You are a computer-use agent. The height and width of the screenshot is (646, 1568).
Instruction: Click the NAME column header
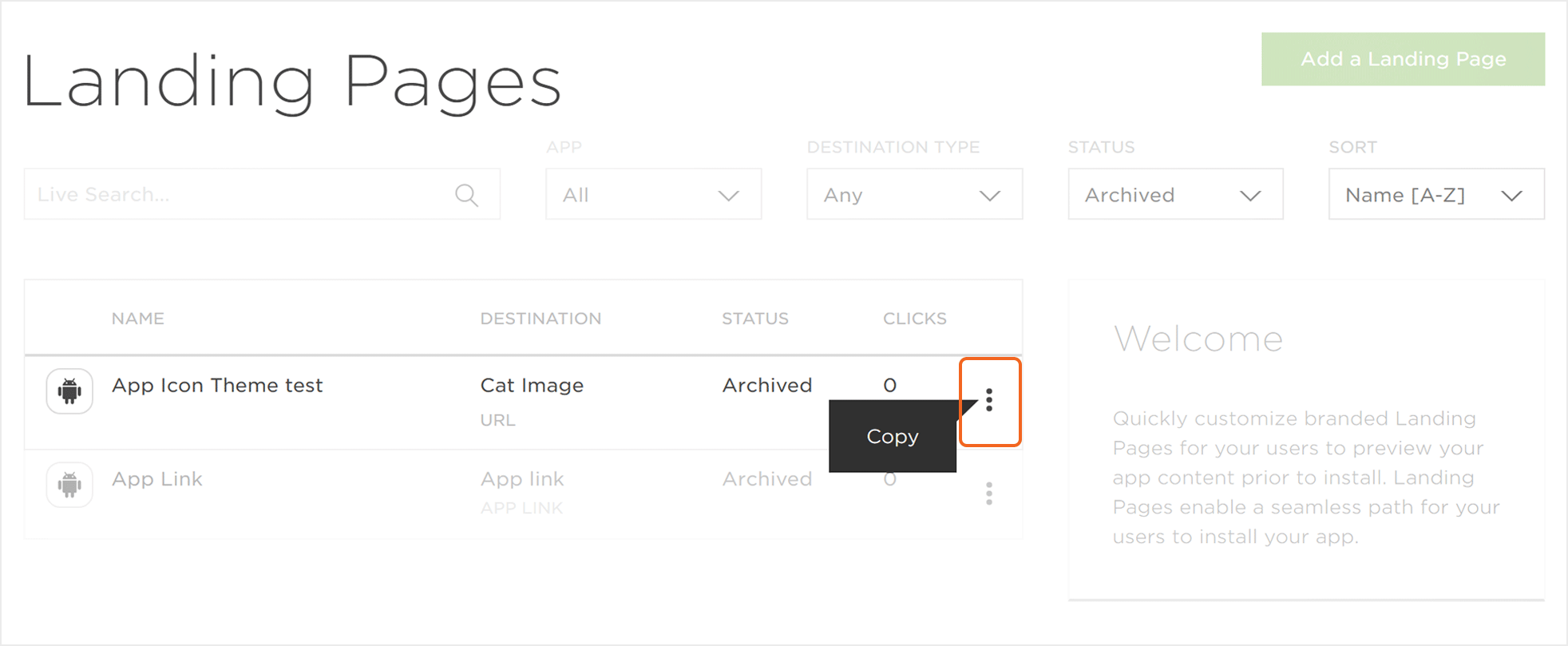(x=138, y=319)
